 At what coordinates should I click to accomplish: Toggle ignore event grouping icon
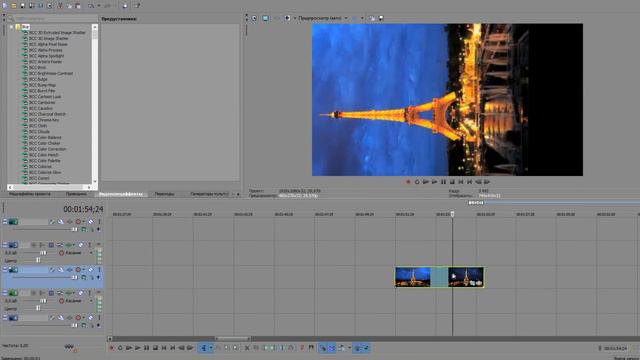(x=366, y=348)
